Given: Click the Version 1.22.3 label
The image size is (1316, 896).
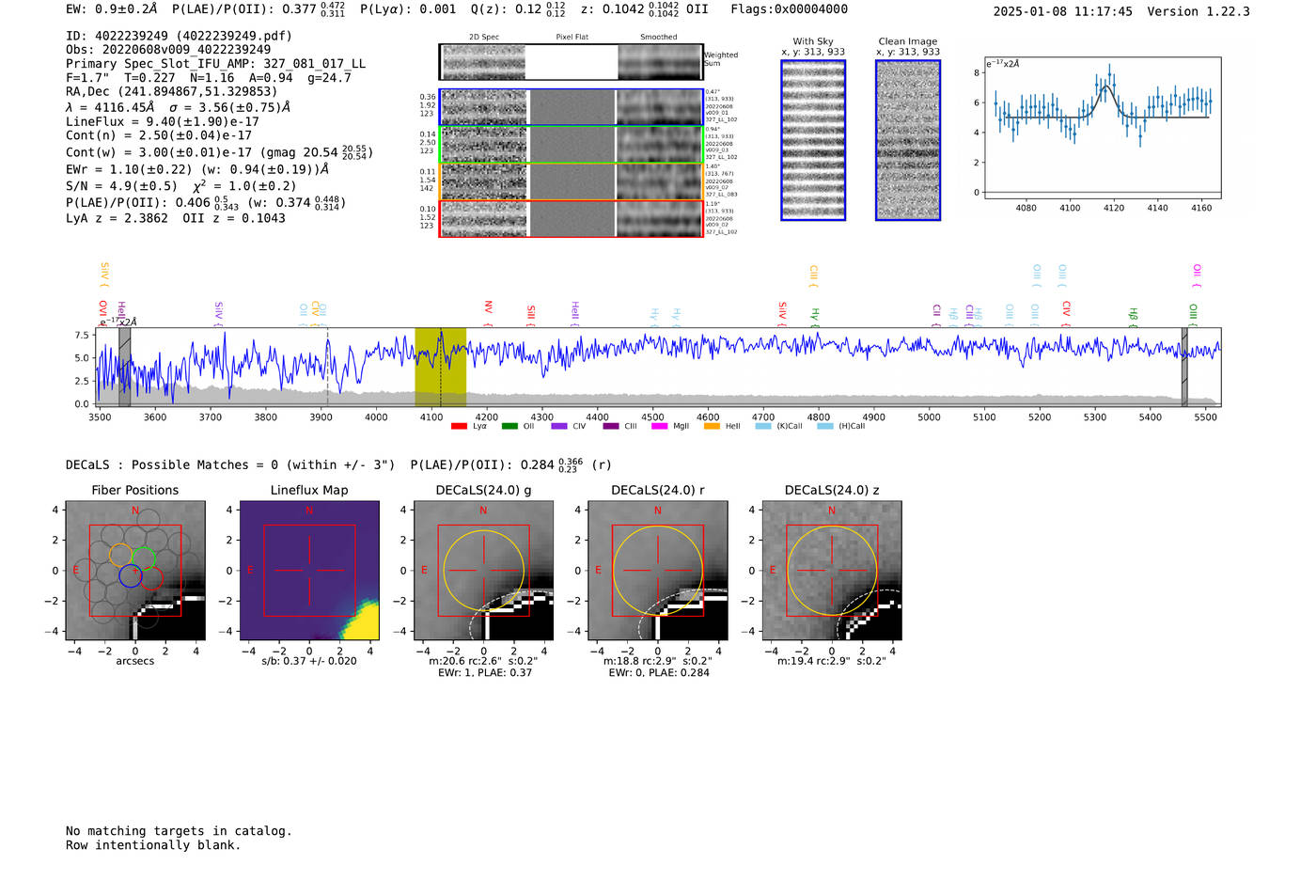Looking at the screenshot, I should point(1198,12).
